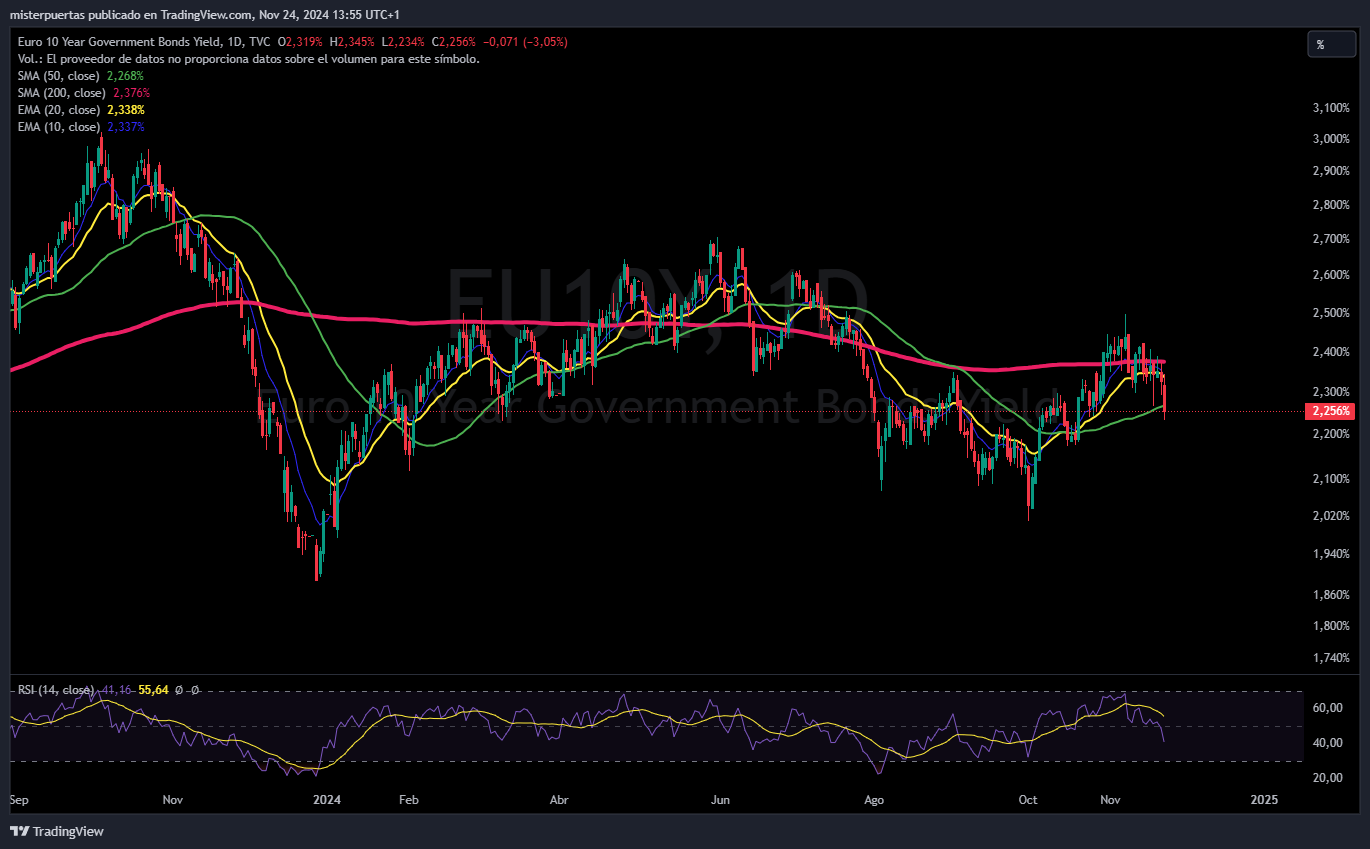
Task: Click the 2,700% price axis label
Action: pyautogui.click(x=1329, y=239)
